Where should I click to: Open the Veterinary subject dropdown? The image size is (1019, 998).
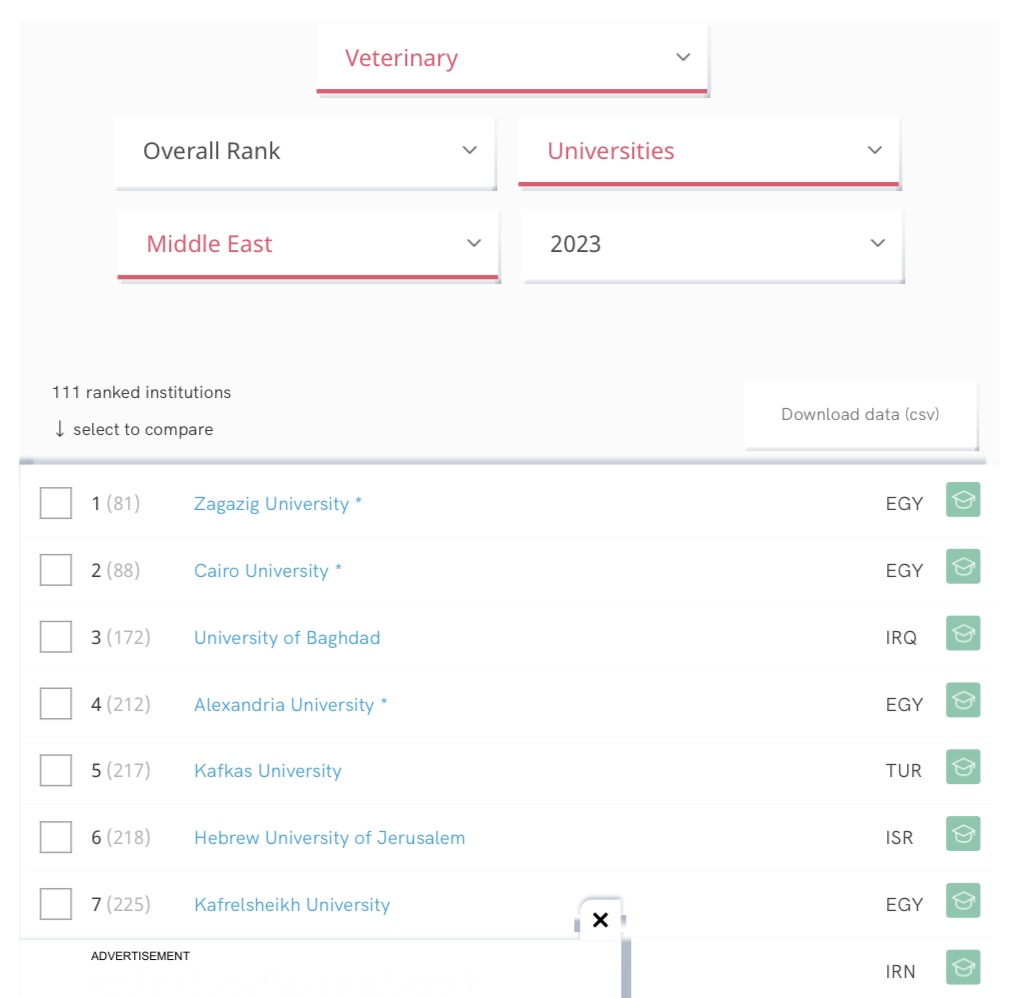511,58
